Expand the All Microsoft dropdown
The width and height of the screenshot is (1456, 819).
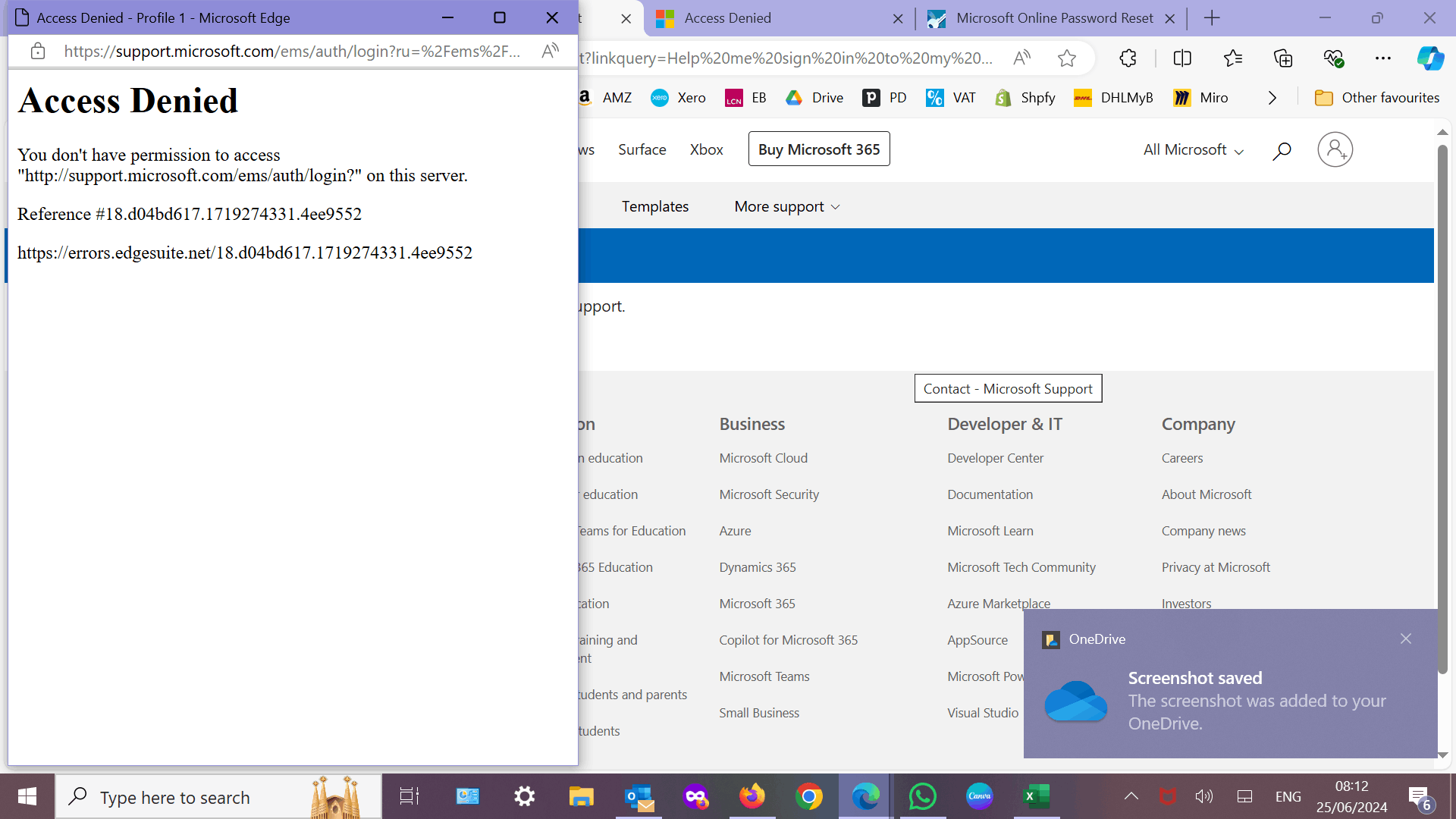point(1193,150)
